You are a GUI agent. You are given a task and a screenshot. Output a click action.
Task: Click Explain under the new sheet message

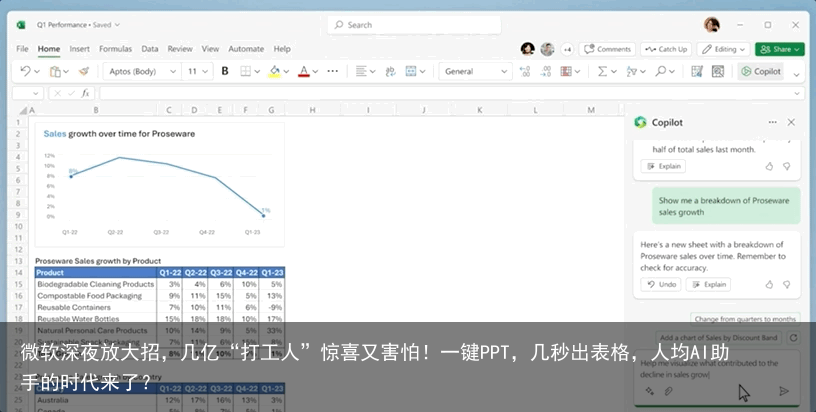pyautogui.click(x=708, y=285)
